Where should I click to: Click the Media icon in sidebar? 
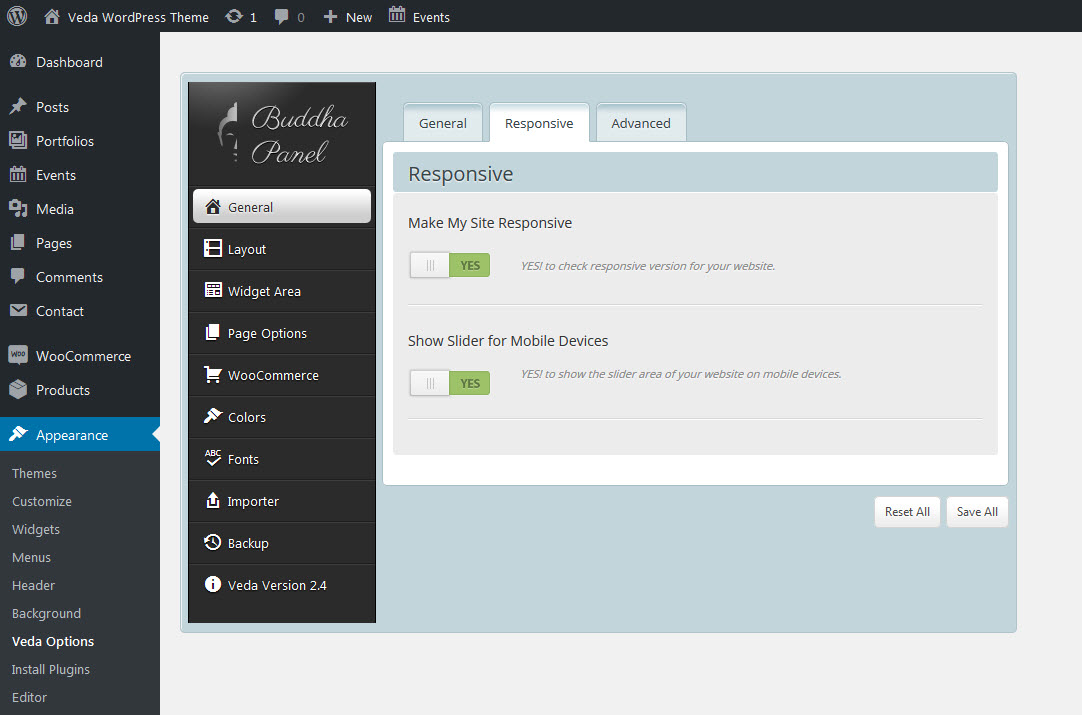(x=18, y=208)
